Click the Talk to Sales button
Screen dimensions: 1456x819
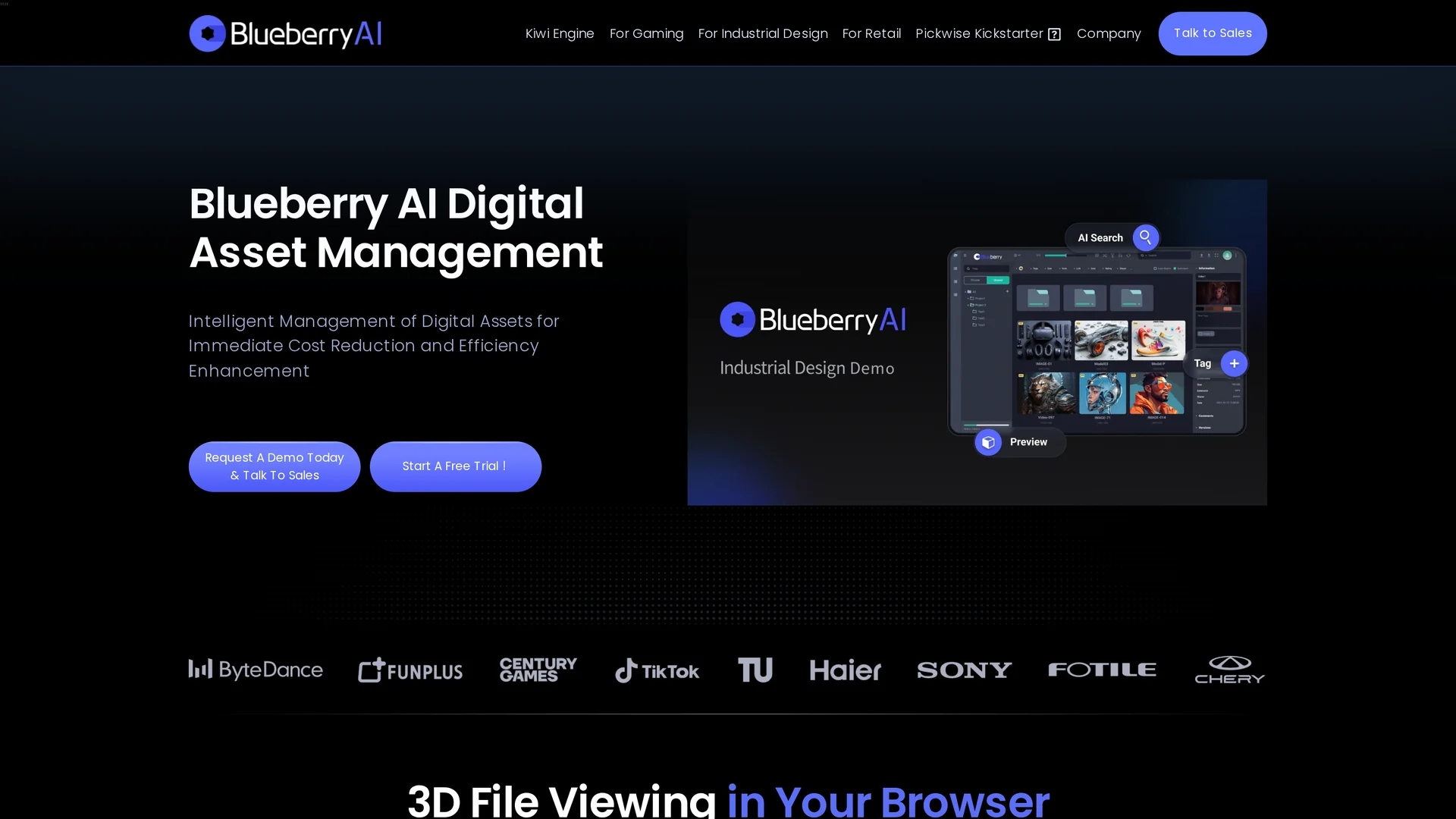[1213, 33]
